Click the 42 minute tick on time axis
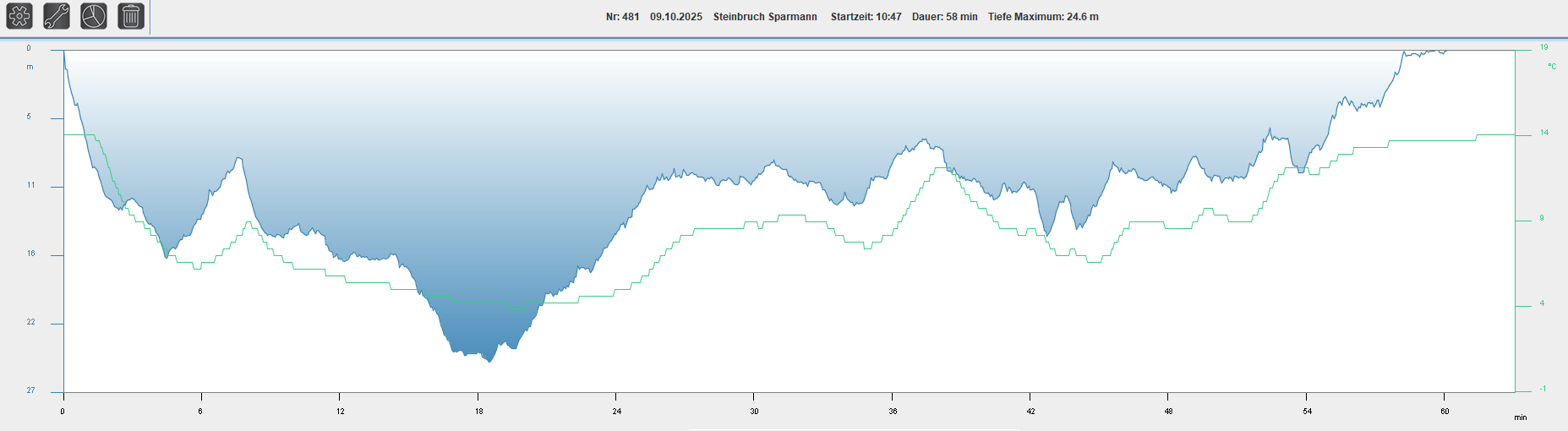Screen dimensions: 1568x431 coord(1030,412)
